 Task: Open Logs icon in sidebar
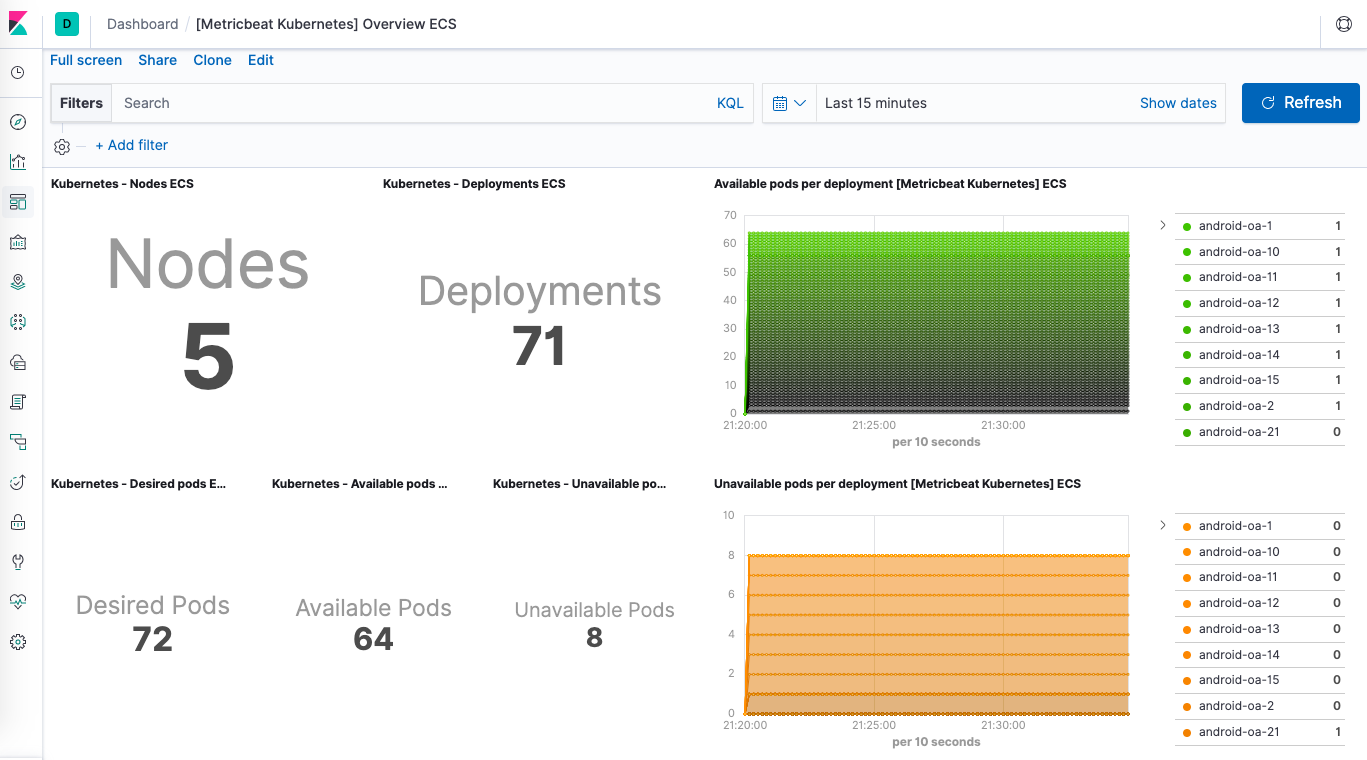click(18, 402)
